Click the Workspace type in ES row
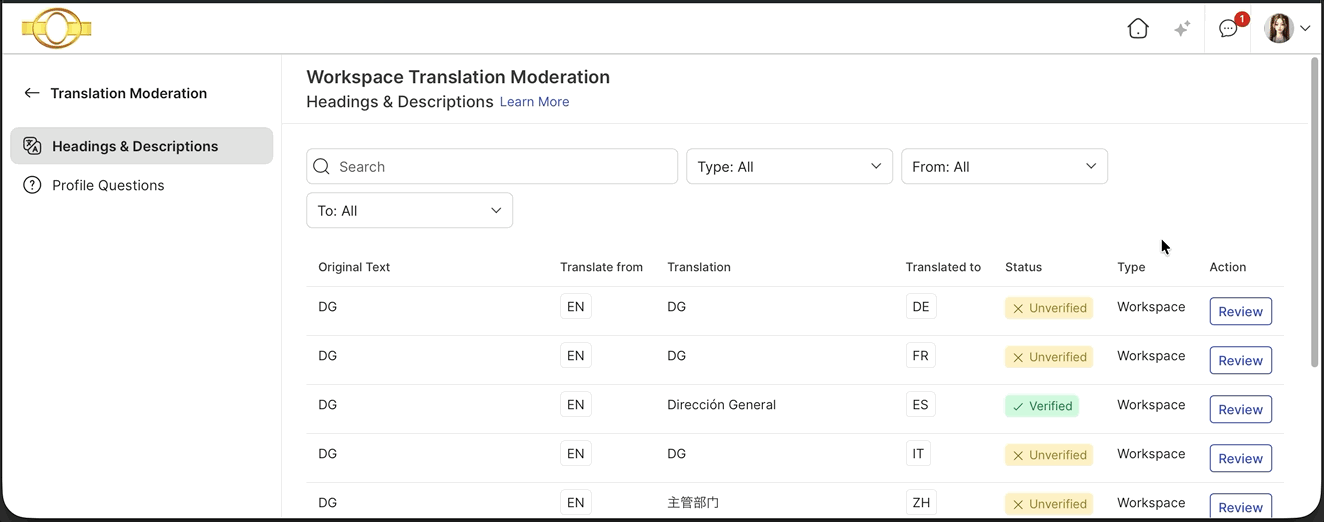This screenshot has width=1324, height=522. [1151, 405]
